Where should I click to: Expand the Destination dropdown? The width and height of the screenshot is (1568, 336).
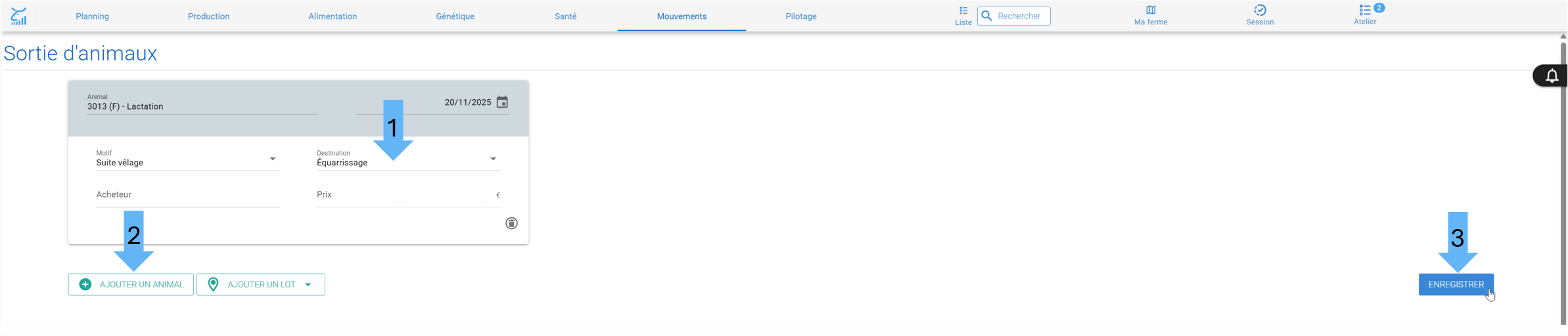pos(493,159)
